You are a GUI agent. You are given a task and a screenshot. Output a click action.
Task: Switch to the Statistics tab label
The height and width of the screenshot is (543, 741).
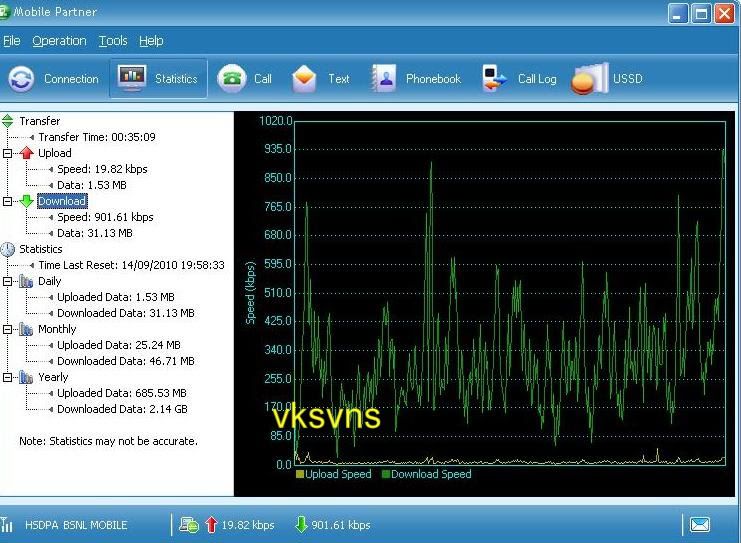176,78
